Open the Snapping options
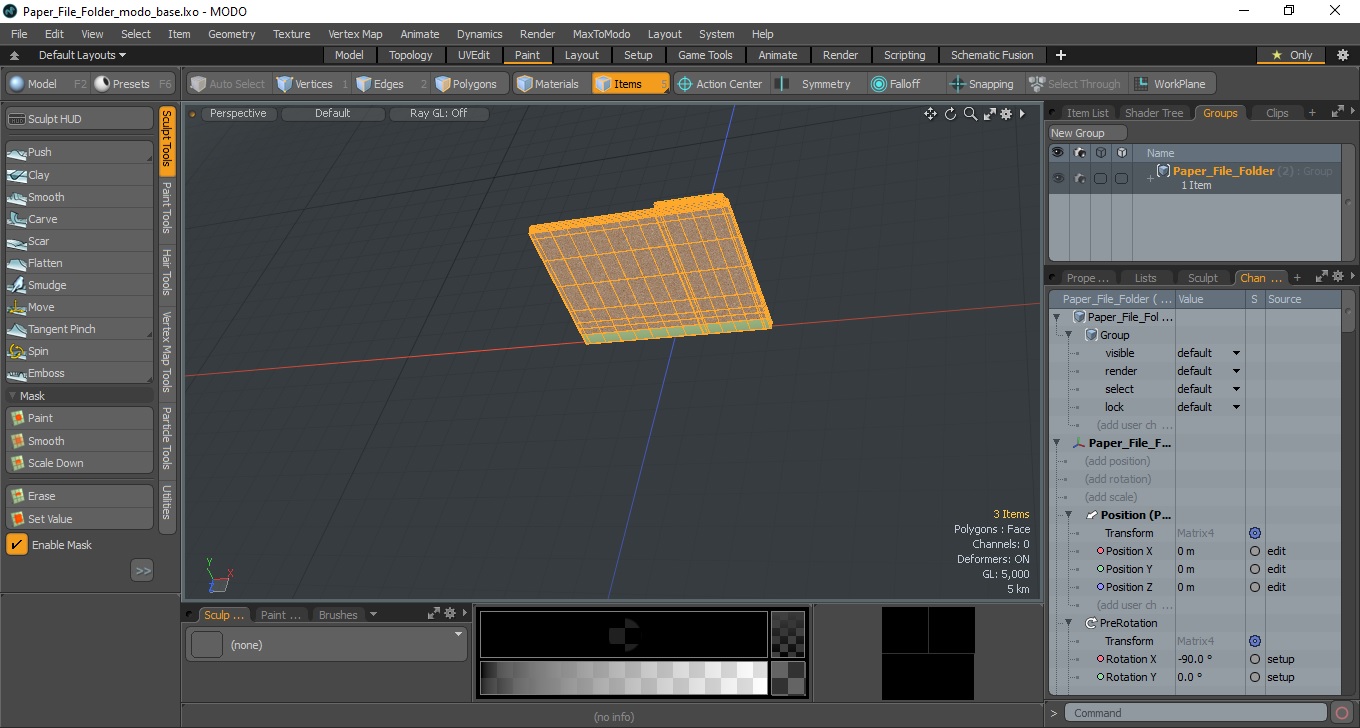 point(982,84)
